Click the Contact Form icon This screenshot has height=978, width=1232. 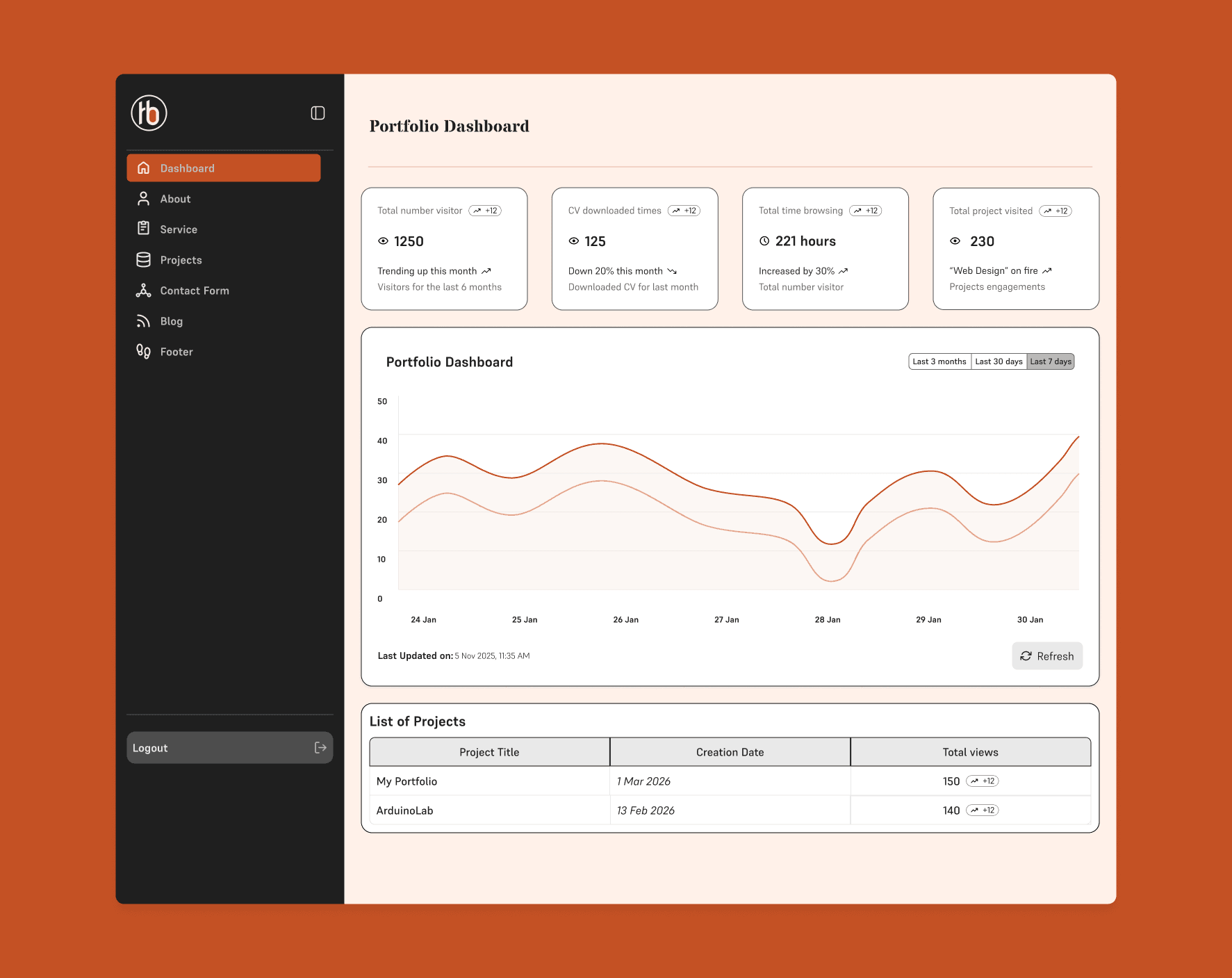143,290
